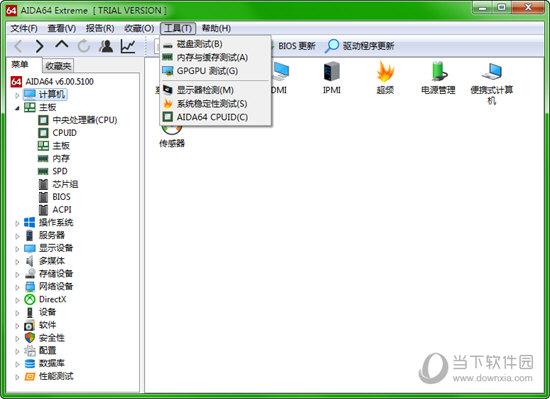This screenshot has height=399, width=550.
Task: Click the refresh arrow toolbar icon
Action: click(84, 46)
